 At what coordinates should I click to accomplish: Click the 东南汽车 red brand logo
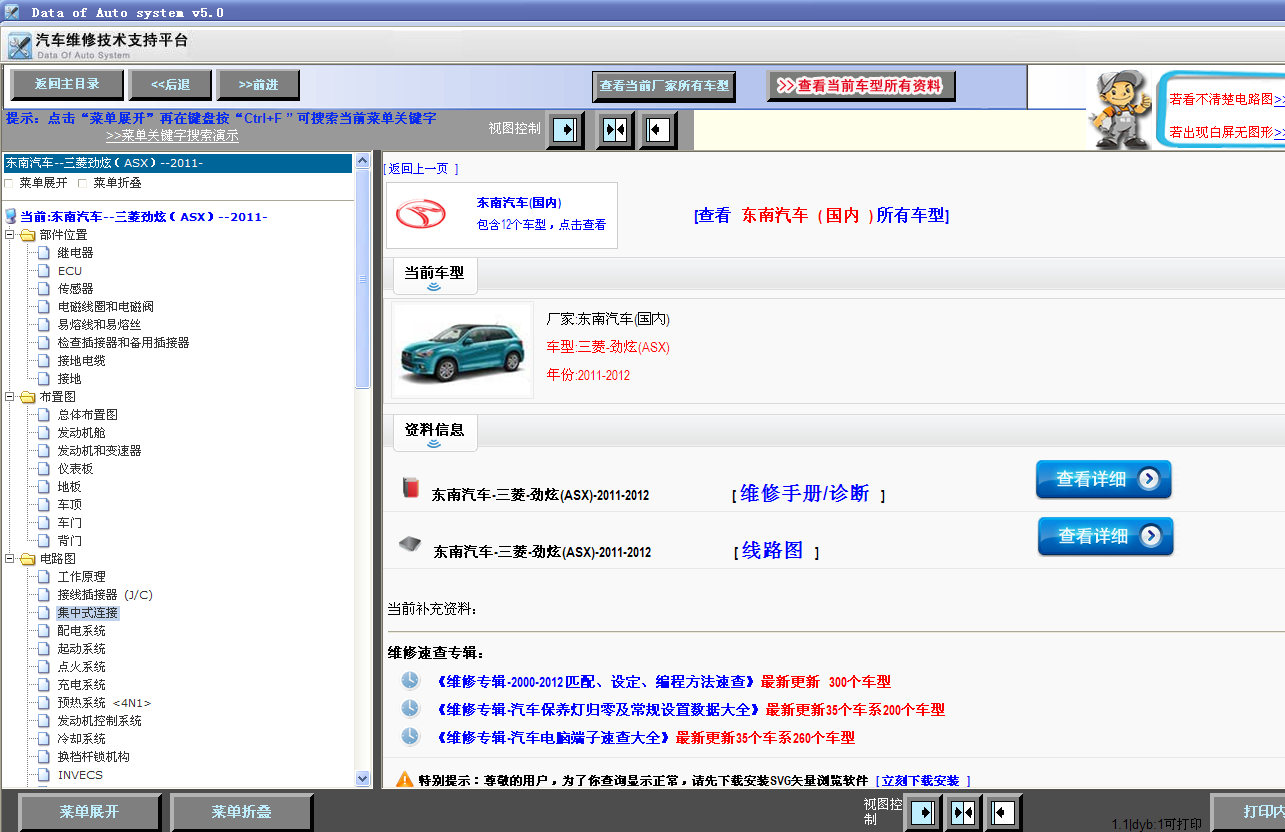421,215
